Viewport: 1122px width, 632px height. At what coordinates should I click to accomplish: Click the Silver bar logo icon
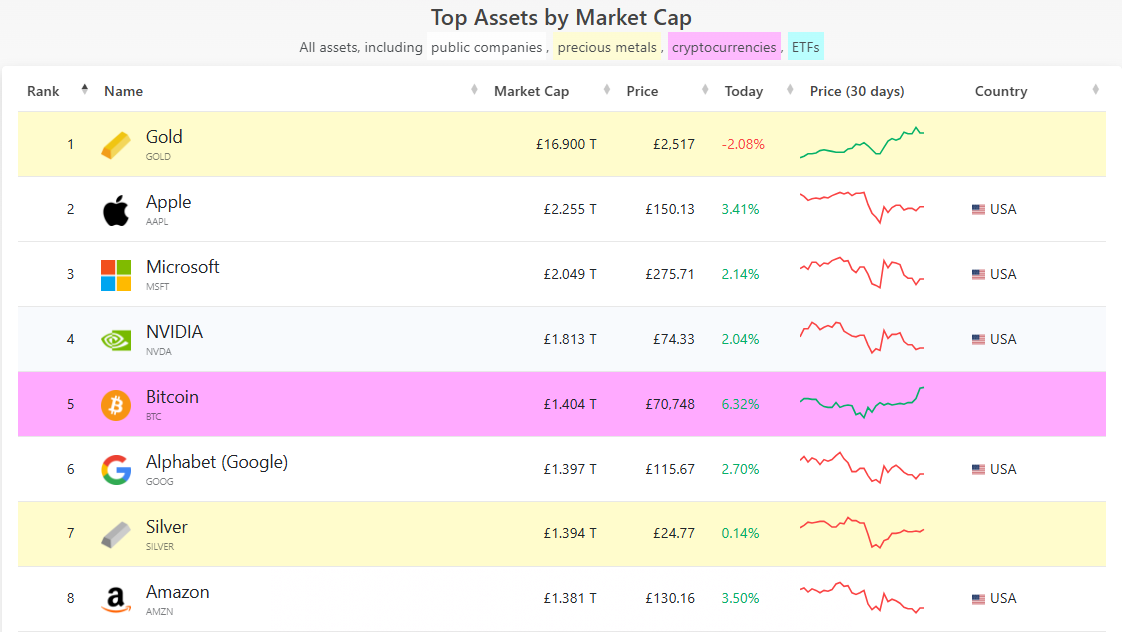tap(114, 533)
